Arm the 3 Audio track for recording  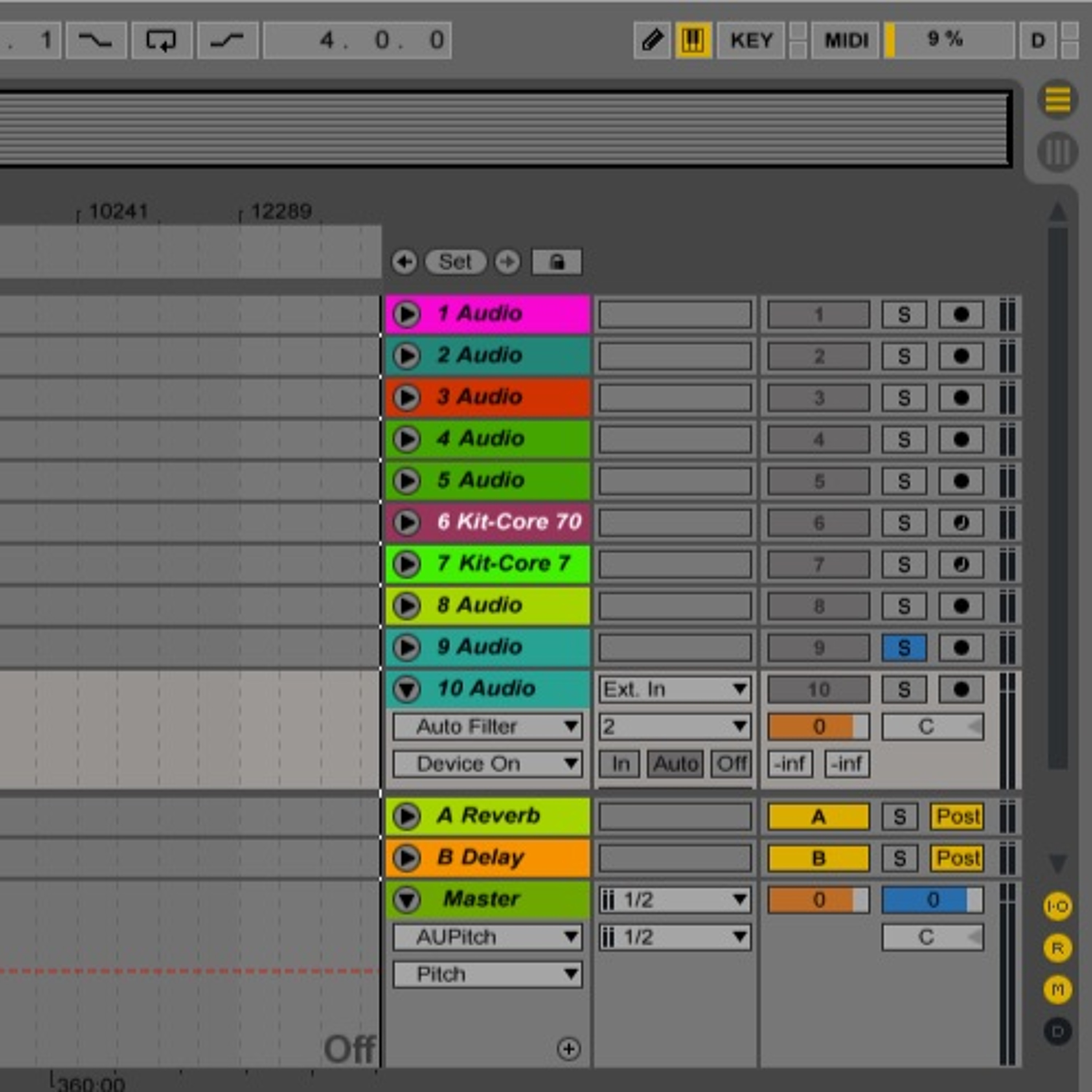(x=961, y=398)
